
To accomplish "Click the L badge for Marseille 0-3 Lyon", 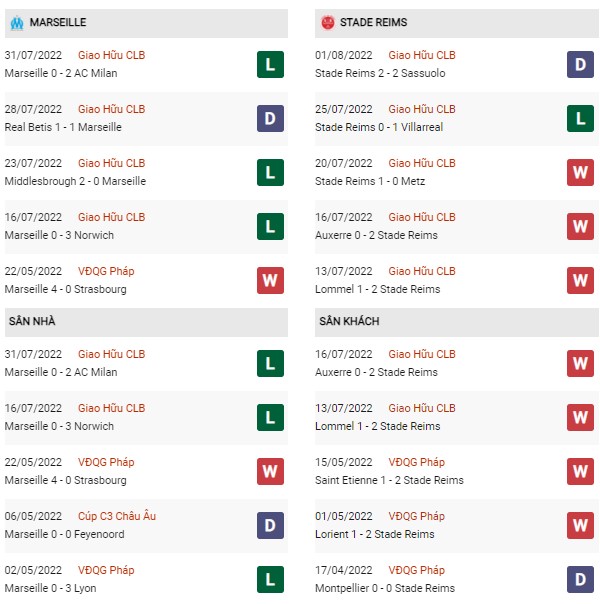I will [x=270, y=579].
